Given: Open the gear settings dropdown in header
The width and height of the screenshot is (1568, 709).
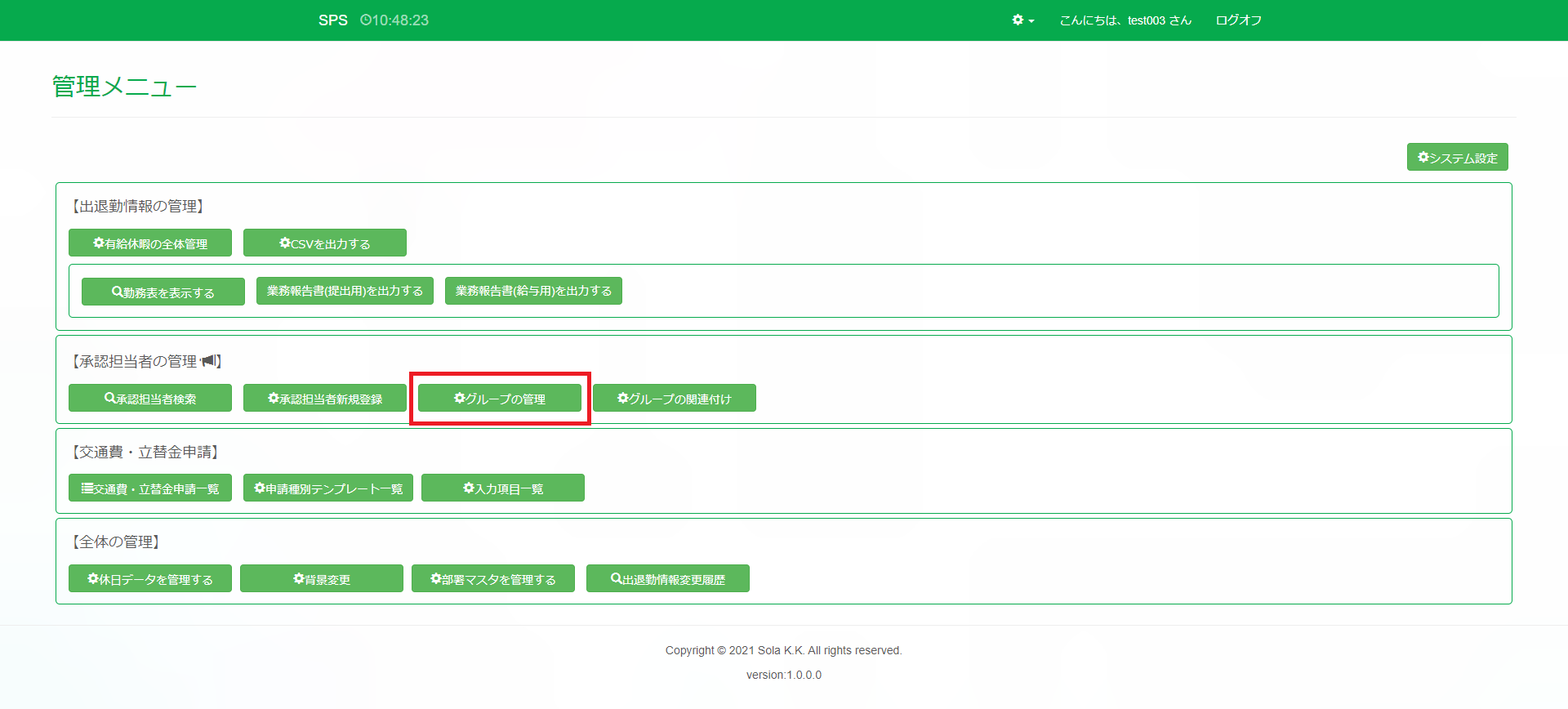Looking at the screenshot, I should tap(1022, 20).
